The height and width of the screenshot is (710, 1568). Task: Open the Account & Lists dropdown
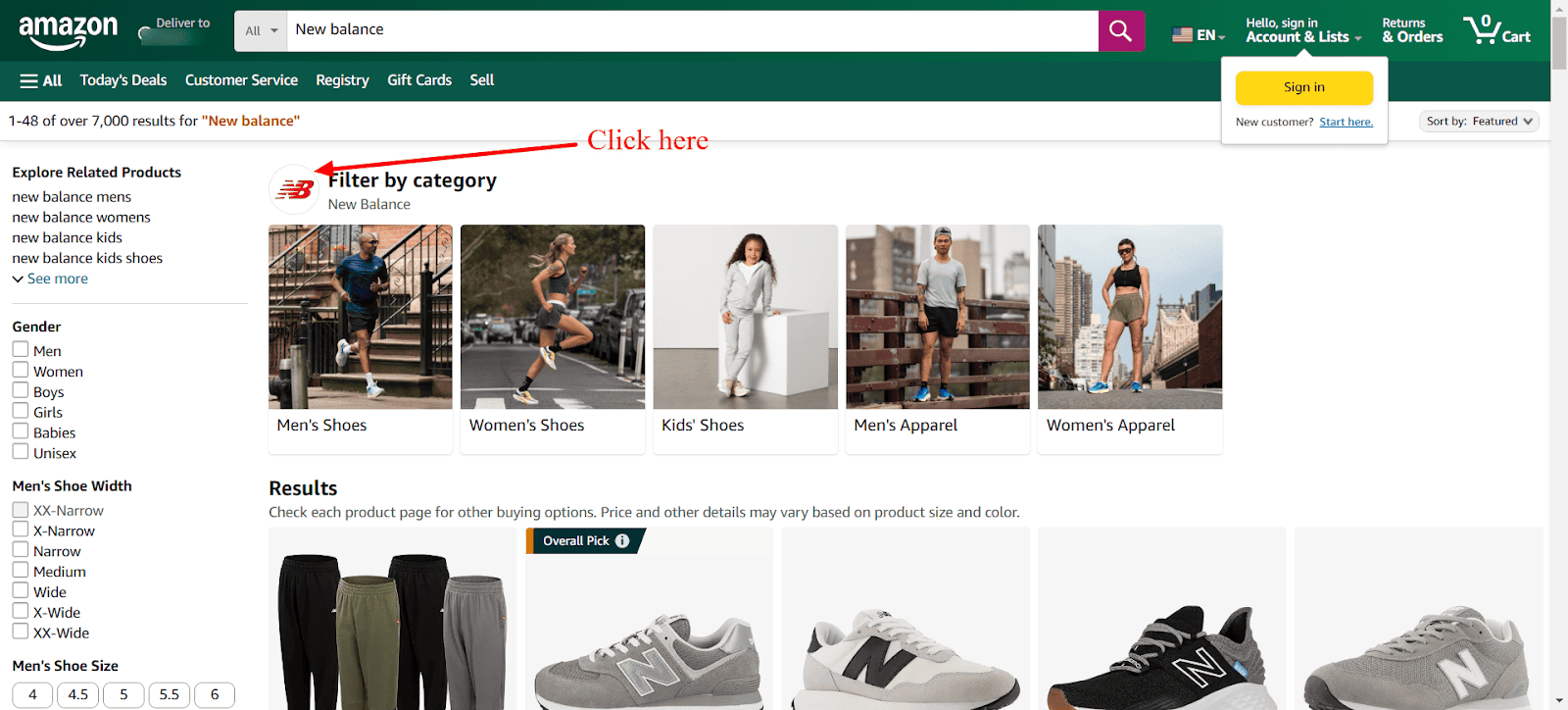tap(1303, 31)
